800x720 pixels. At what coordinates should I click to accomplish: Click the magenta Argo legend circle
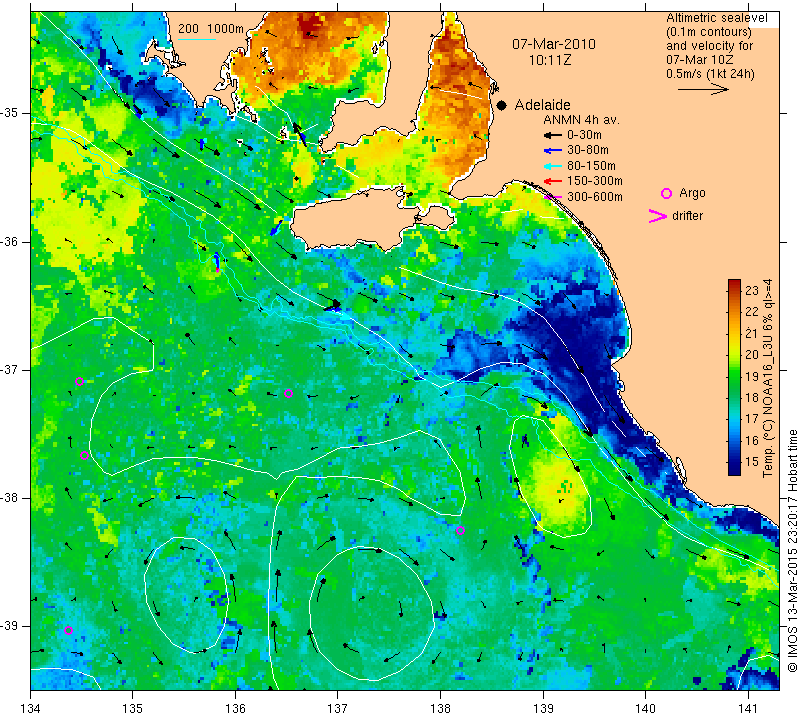tap(666, 193)
